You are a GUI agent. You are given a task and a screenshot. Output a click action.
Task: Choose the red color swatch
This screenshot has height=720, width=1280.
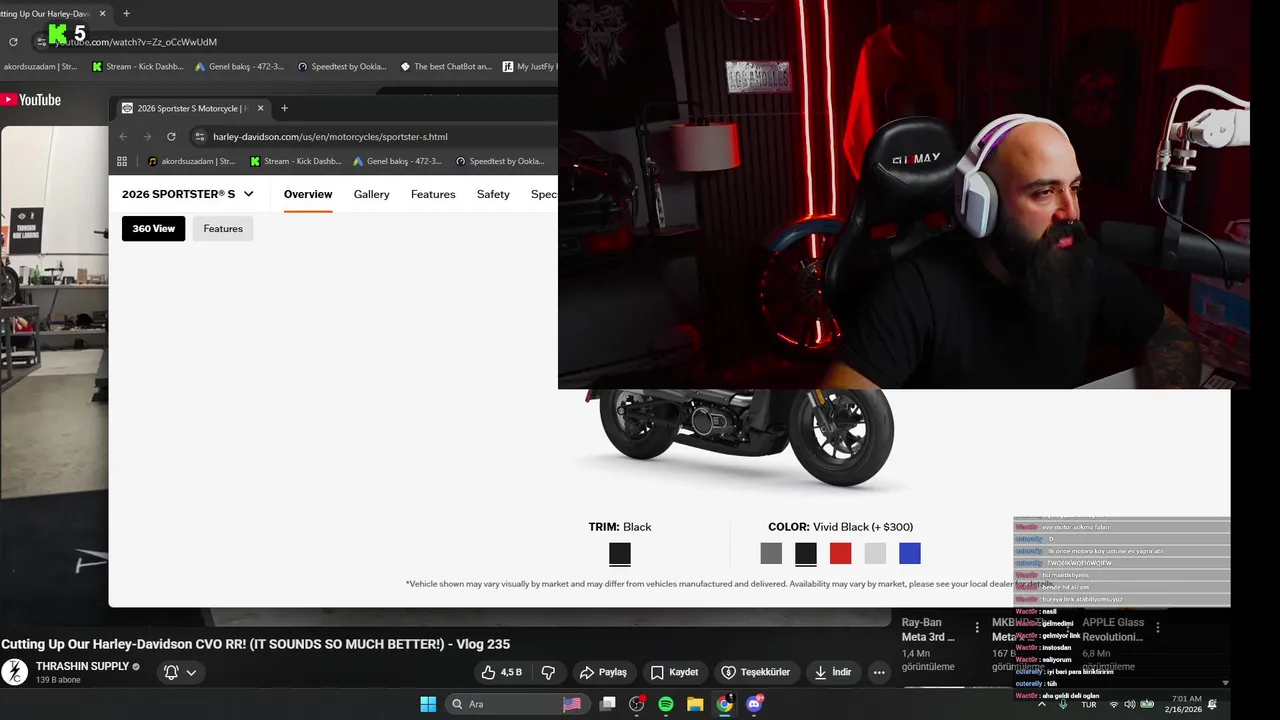(840, 554)
